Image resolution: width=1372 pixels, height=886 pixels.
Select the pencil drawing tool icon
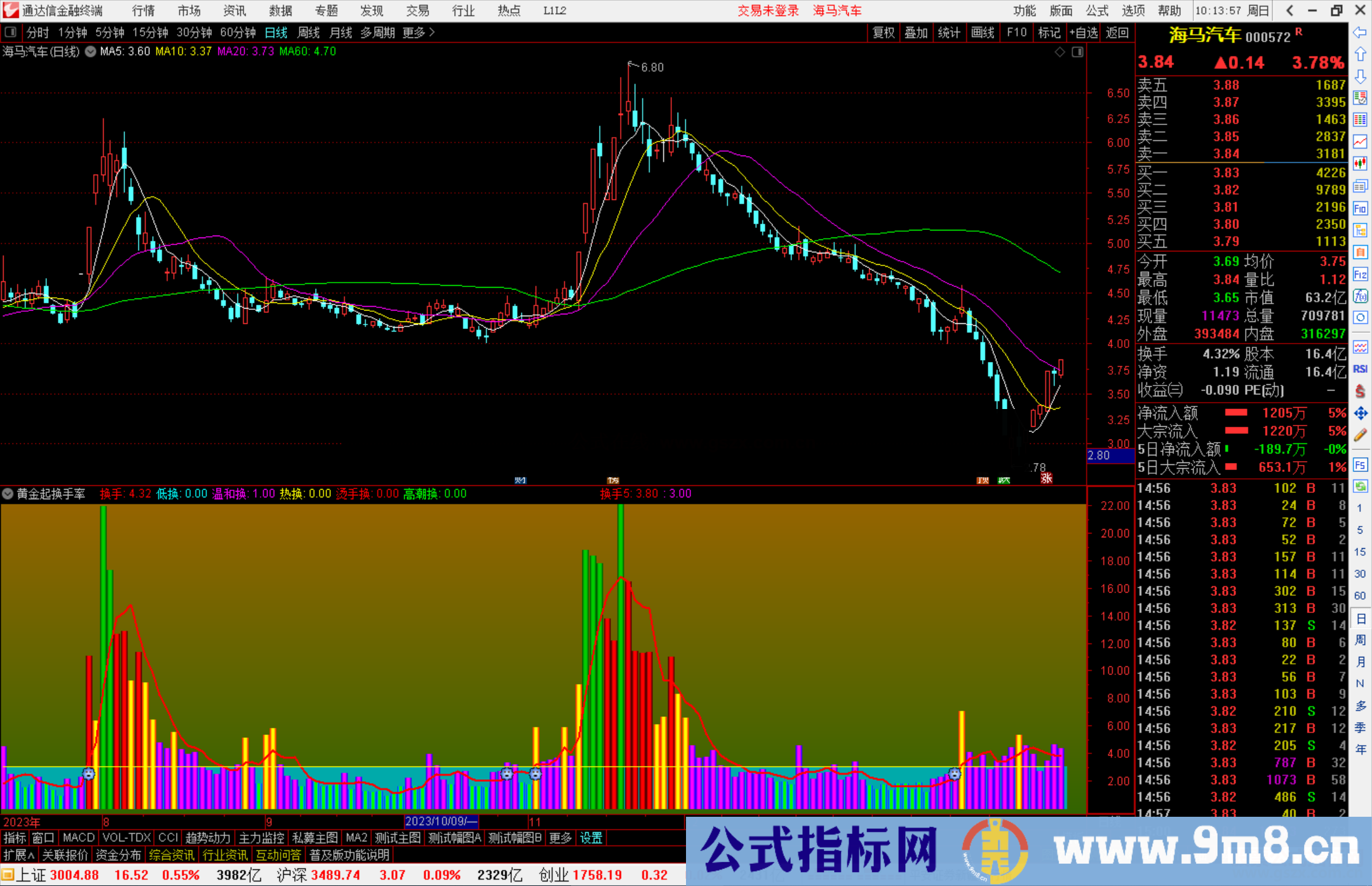pos(1360,435)
